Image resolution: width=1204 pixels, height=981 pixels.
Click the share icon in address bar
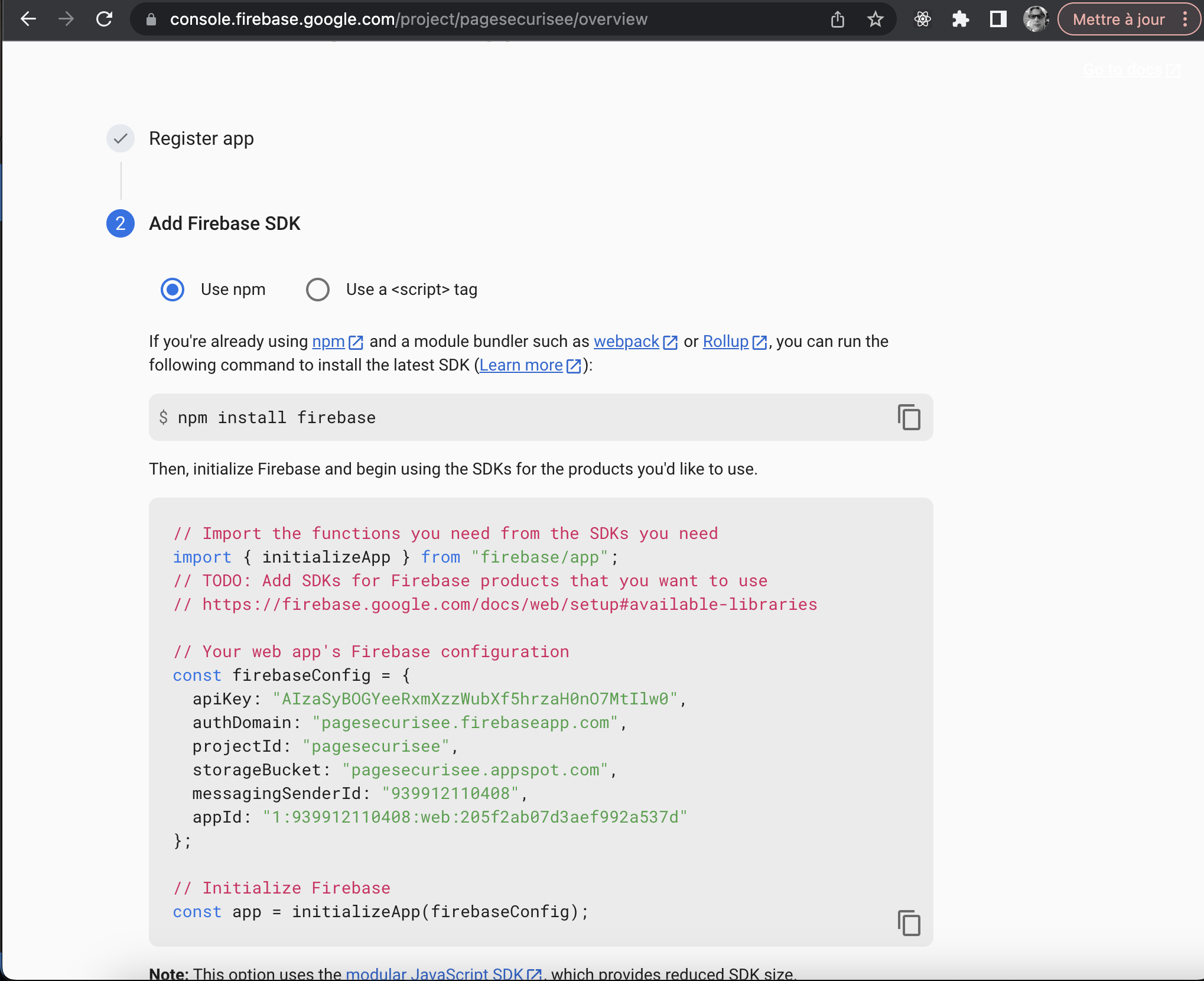pos(838,20)
